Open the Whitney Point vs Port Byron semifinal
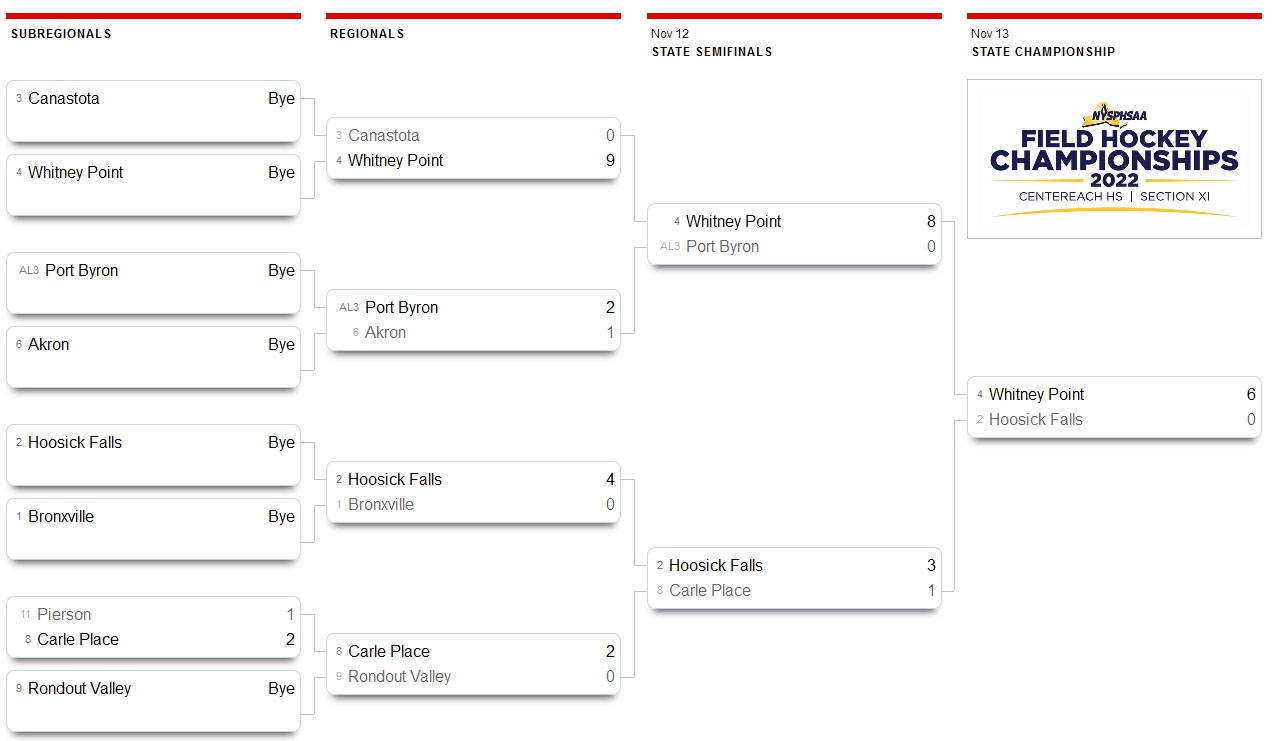Viewport: 1274px width, 741px height. 794,234
